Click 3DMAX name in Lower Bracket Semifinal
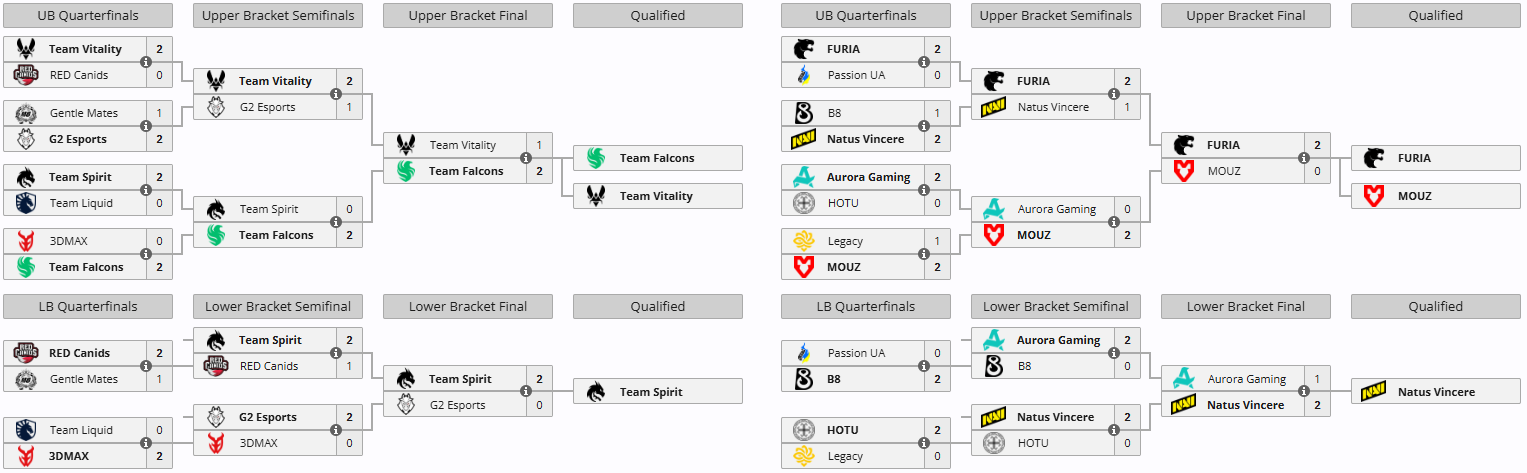The width and height of the screenshot is (1527, 473). (x=260, y=443)
